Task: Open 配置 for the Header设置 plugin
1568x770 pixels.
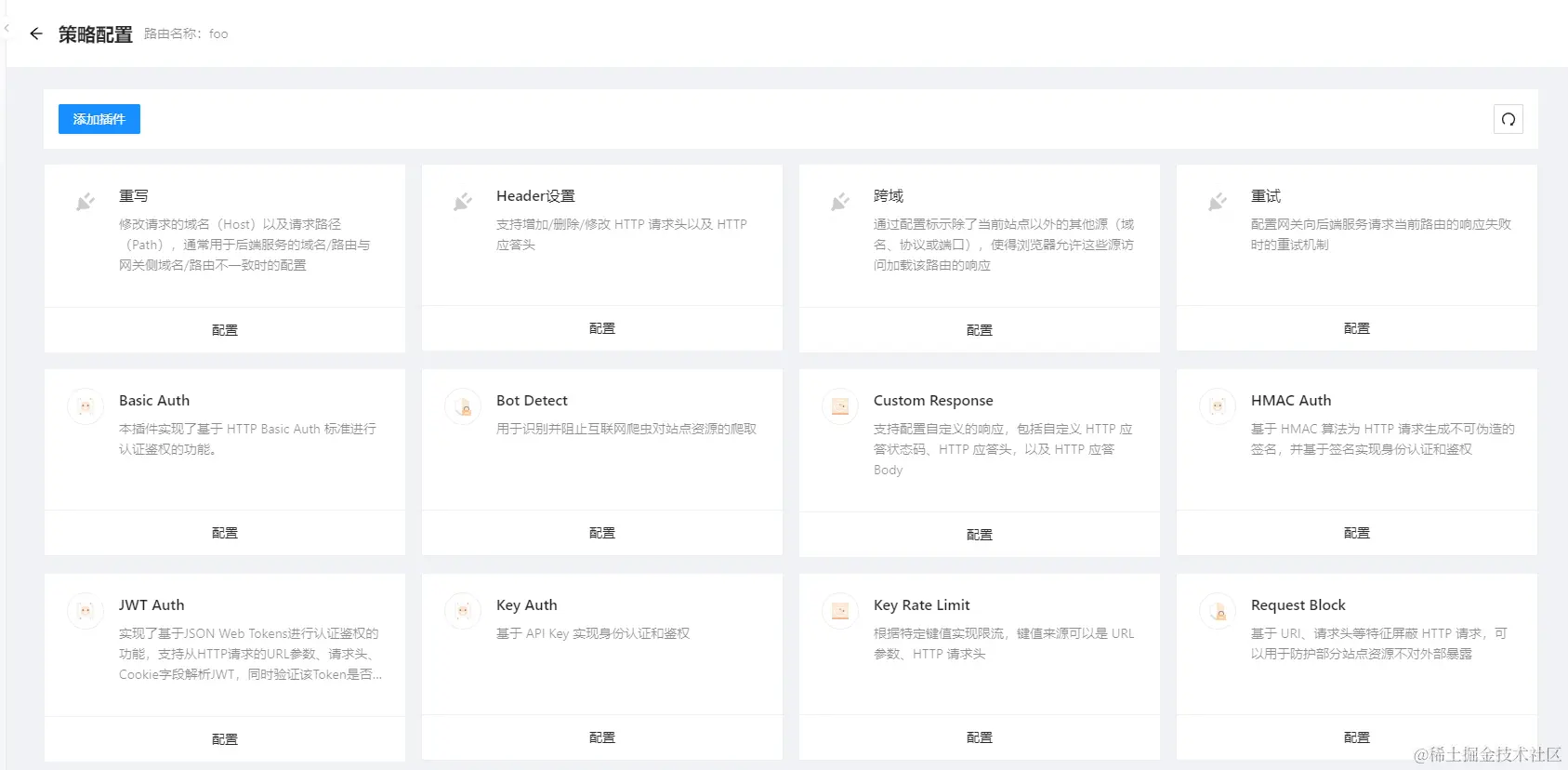Action: point(602,328)
